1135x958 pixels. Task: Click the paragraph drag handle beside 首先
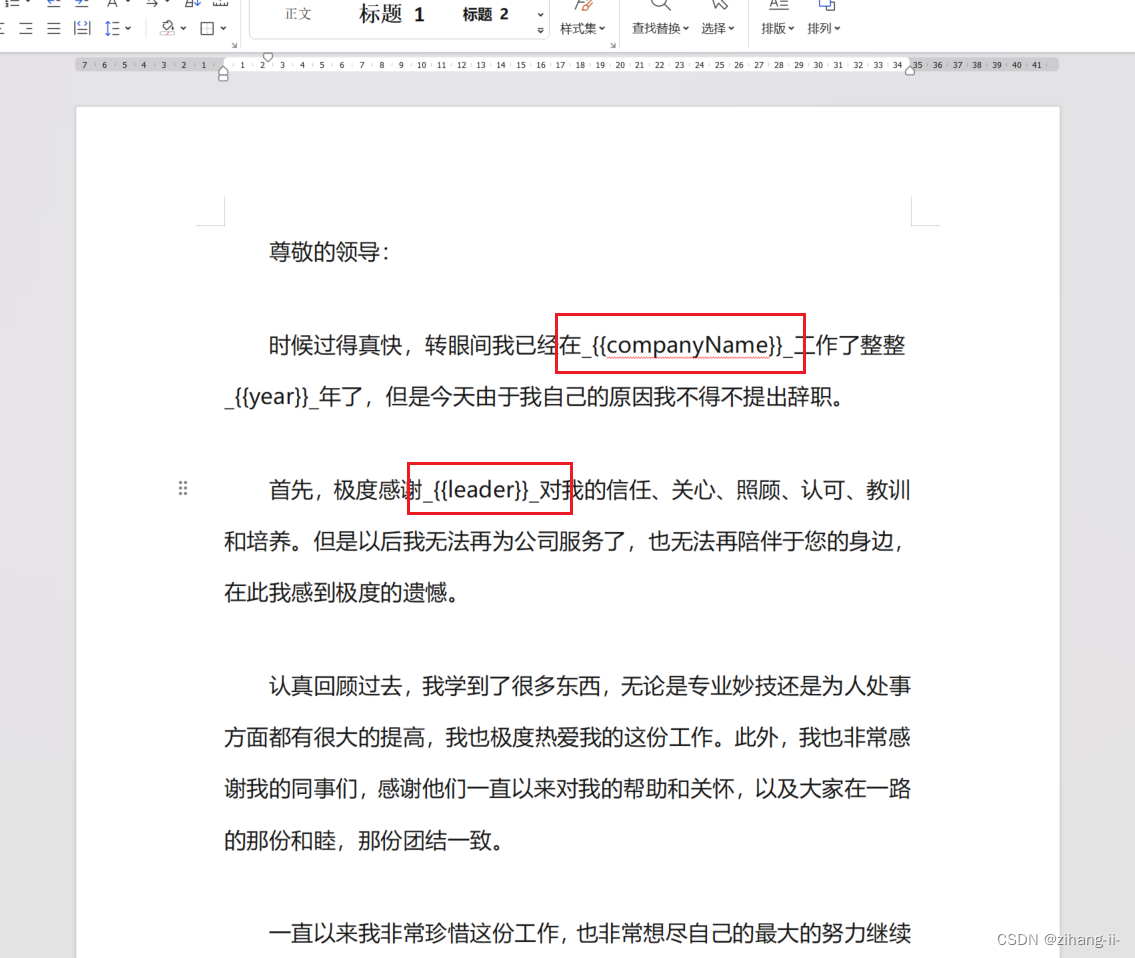pyautogui.click(x=183, y=488)
